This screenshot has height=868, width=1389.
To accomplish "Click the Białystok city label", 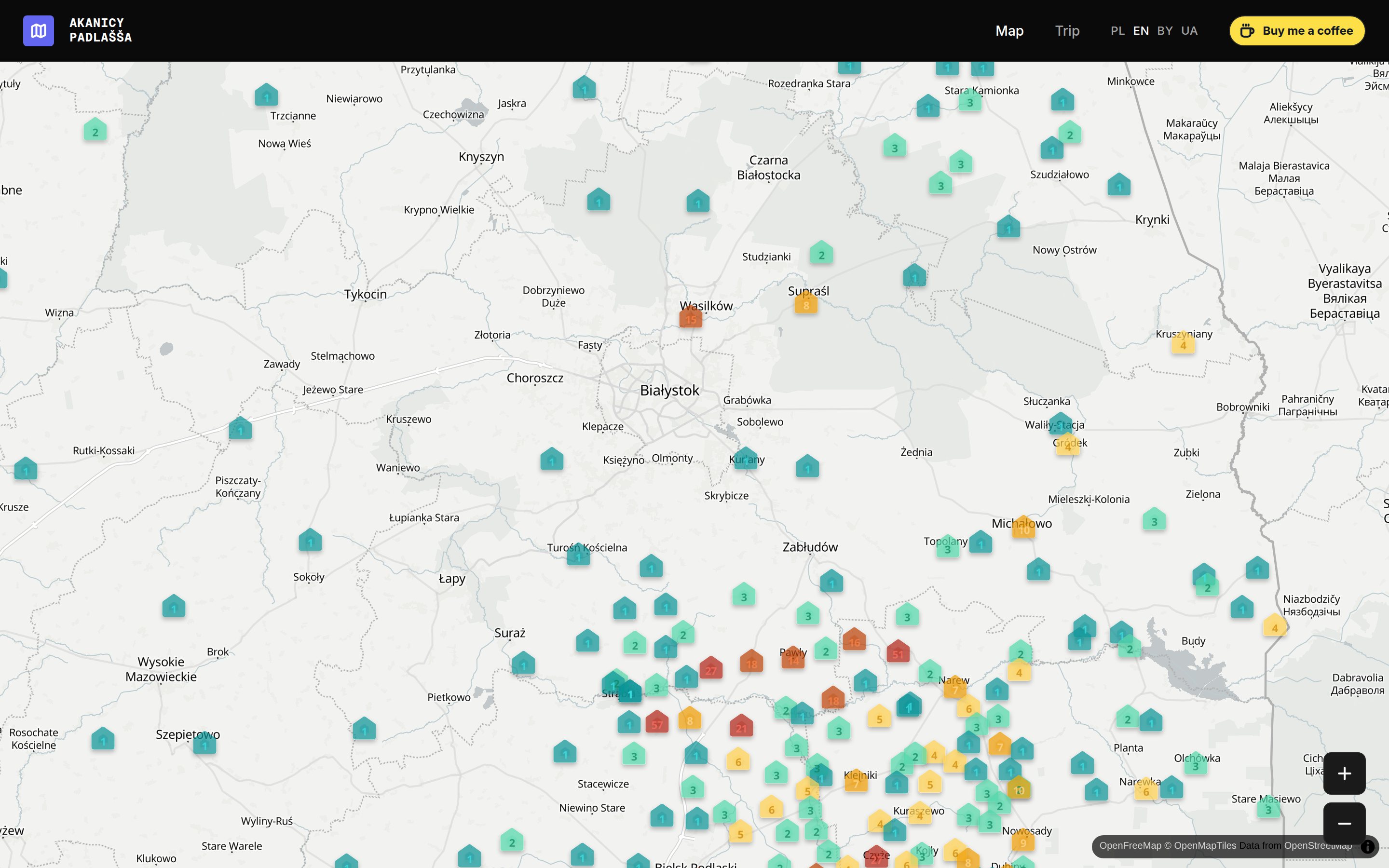I will click(x=669, y=391).
